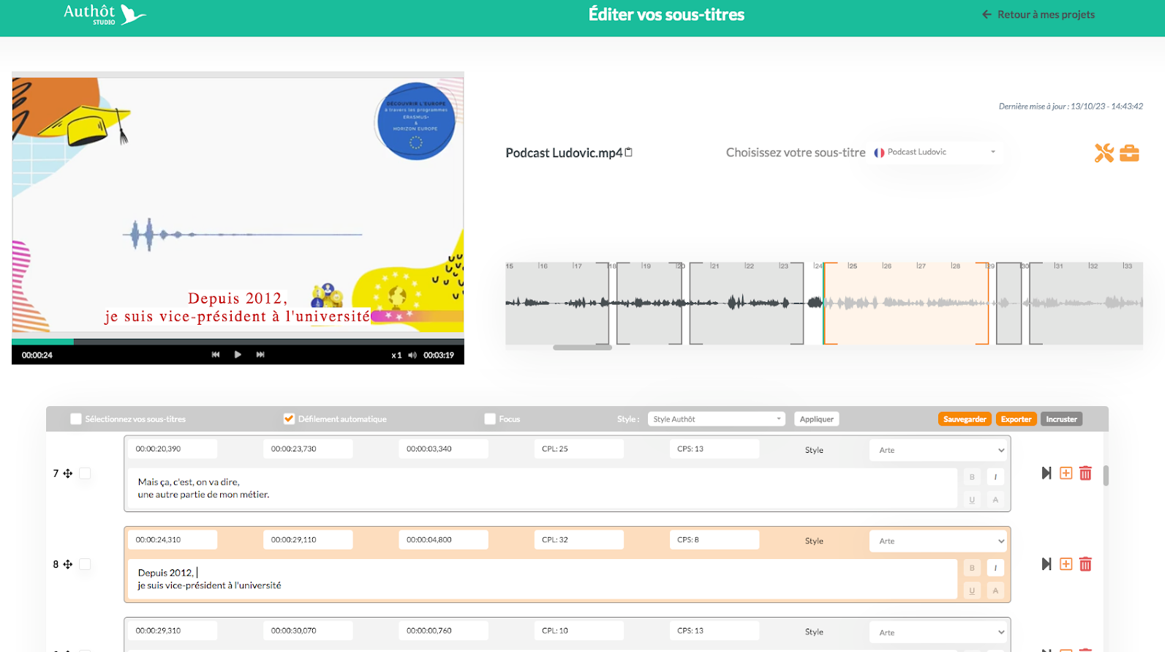Move the subtitle list vertical scrollbar
Screen dimensions: 1165x654
coord(1106,476)
